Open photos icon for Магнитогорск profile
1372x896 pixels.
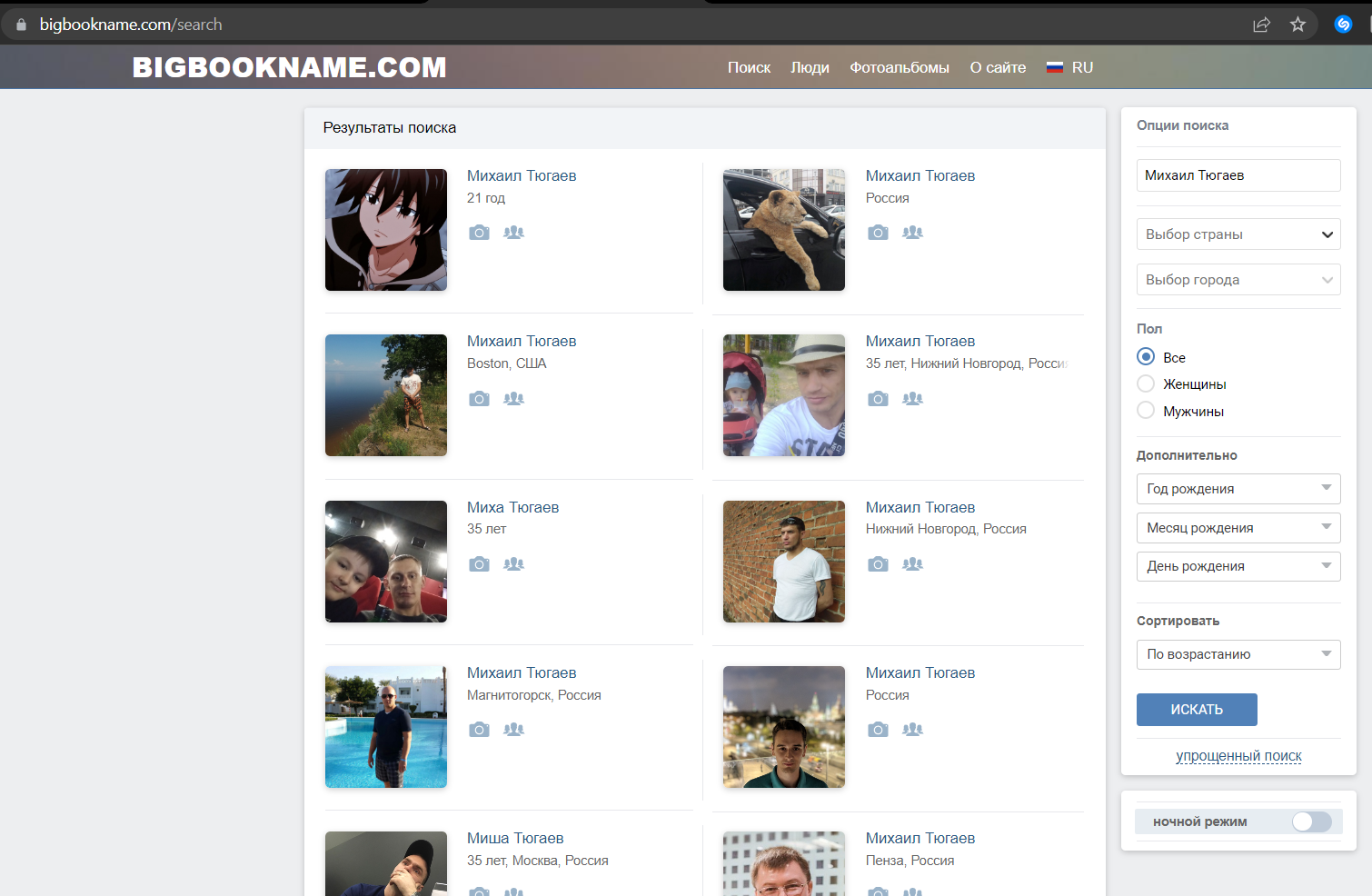tap(479, 730)
